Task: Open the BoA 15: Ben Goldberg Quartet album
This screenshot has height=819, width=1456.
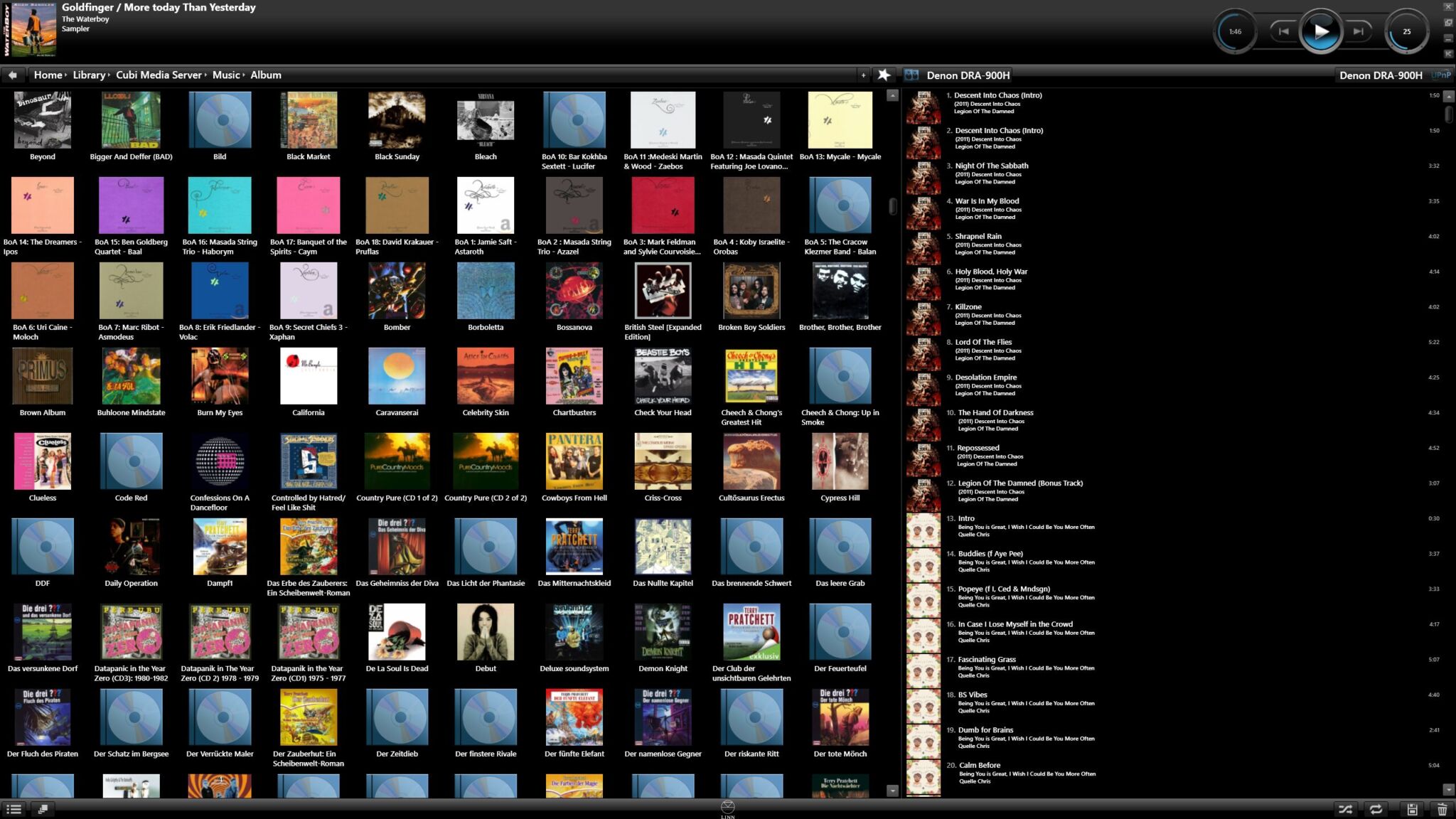Action: point(131,216)
